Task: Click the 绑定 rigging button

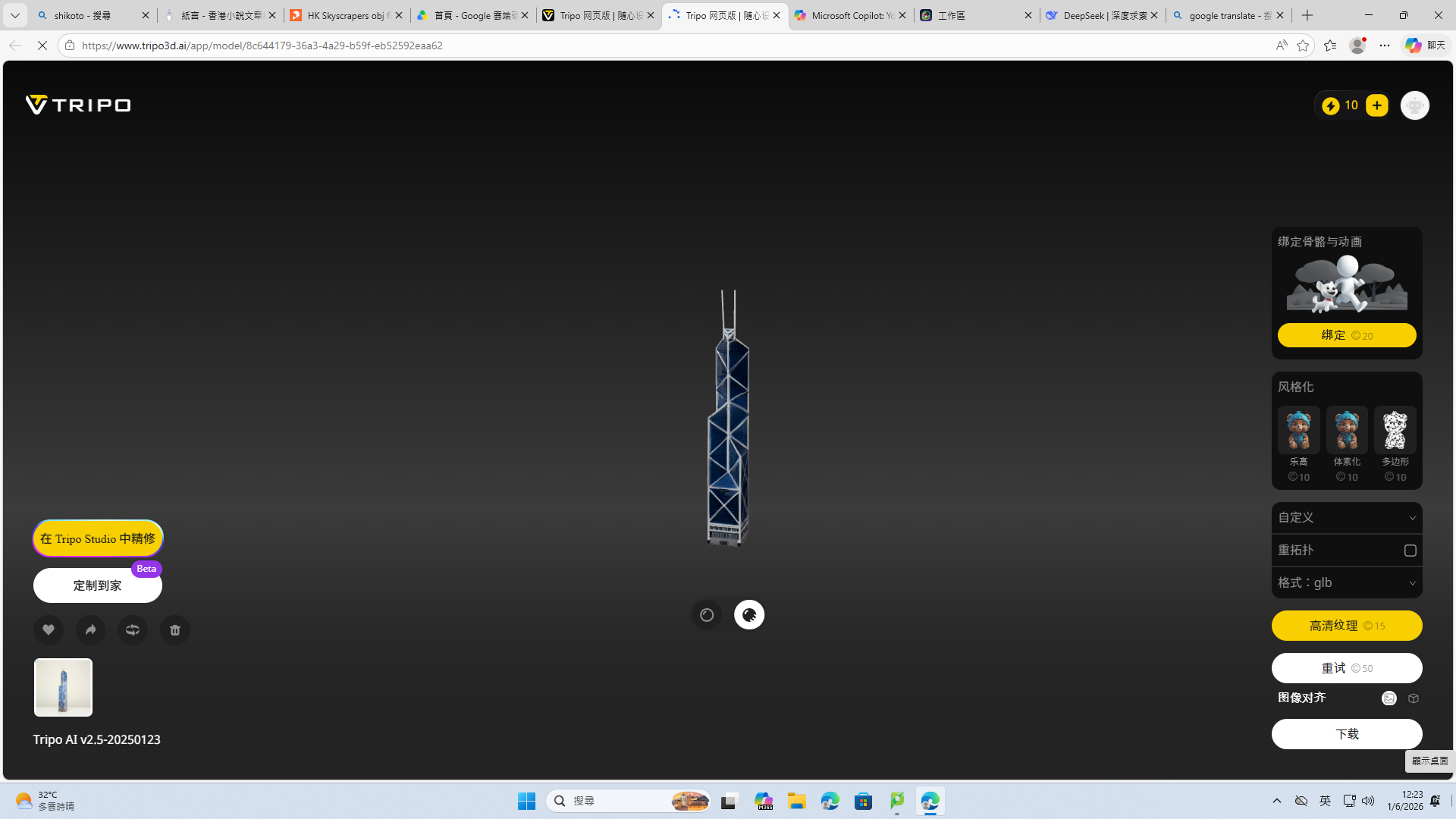Action: coord(1347,335)
